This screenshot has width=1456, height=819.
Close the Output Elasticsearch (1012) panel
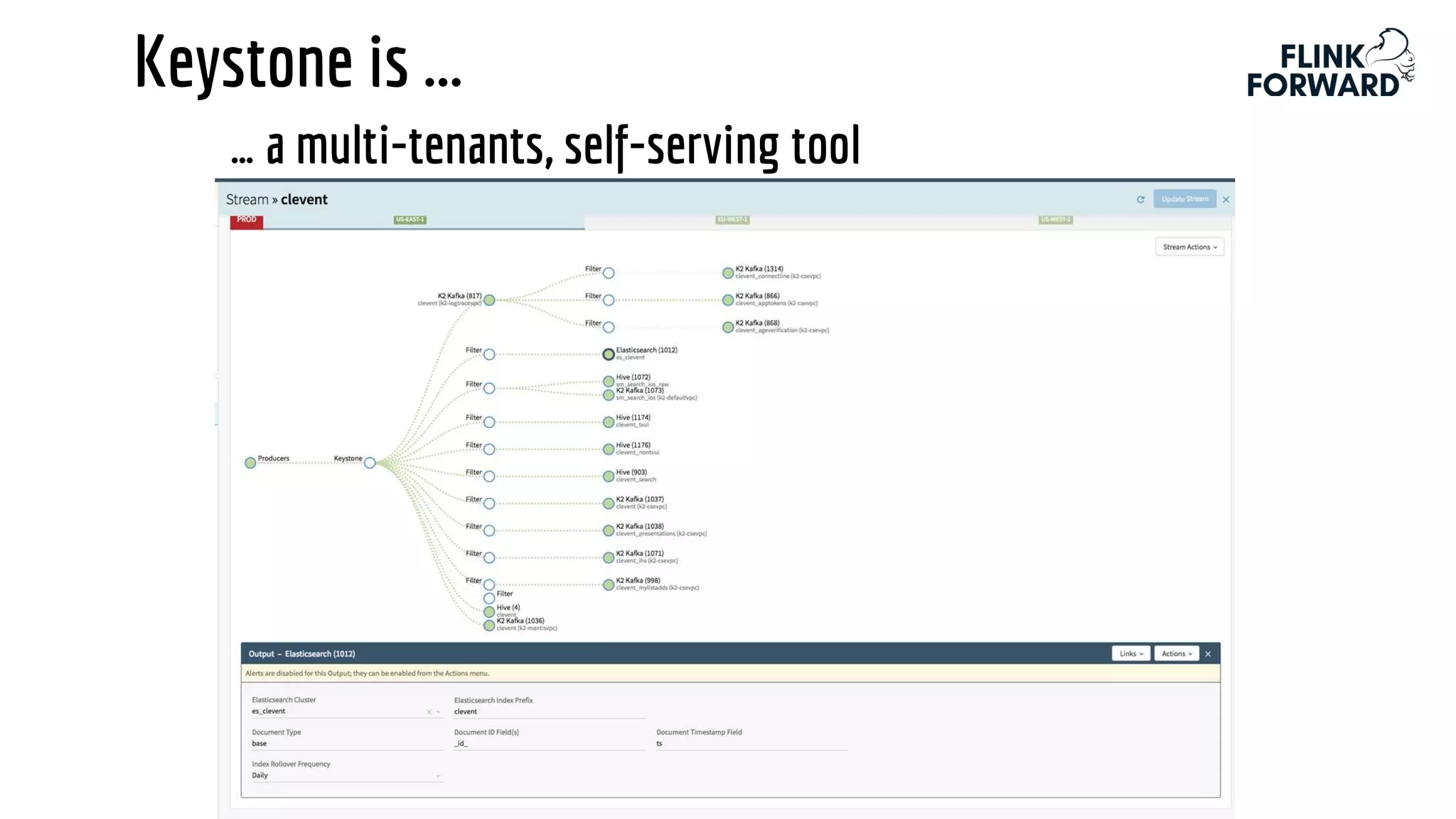(1208, 654)
